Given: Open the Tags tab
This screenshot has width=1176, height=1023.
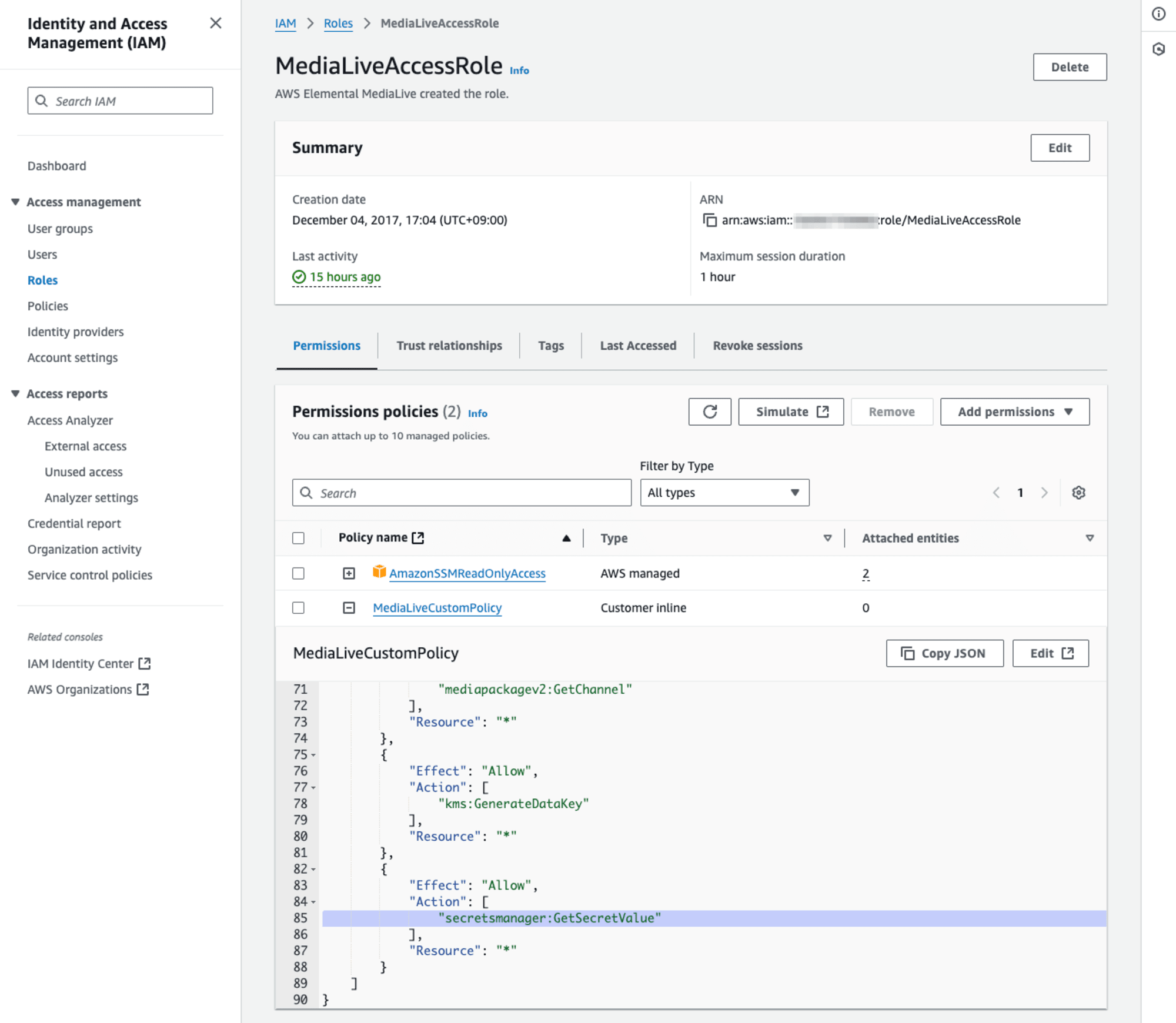Looking at the screenshot, I should pos(551,346).
